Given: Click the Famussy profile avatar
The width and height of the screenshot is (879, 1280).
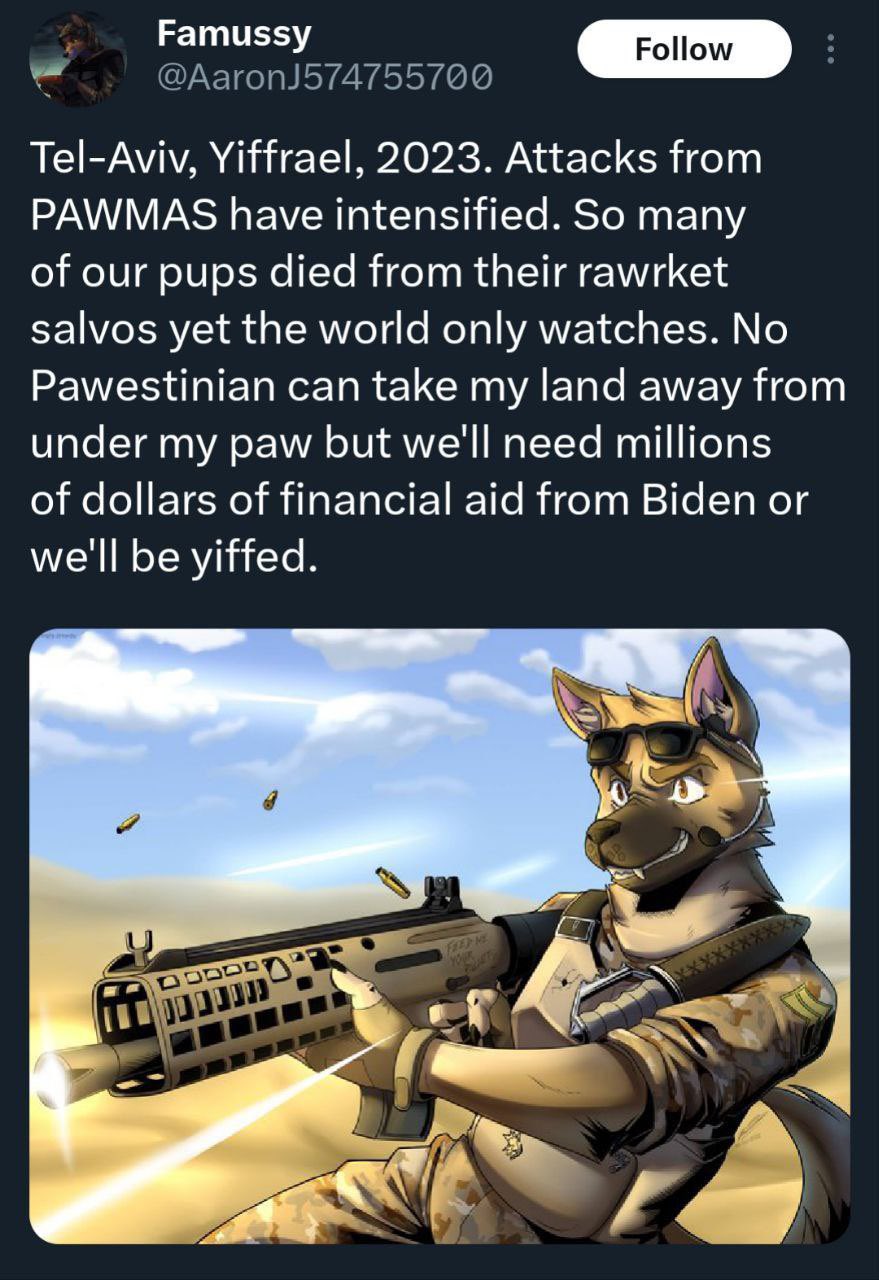Looking at the screenshot, I should (x=78, y=60).
